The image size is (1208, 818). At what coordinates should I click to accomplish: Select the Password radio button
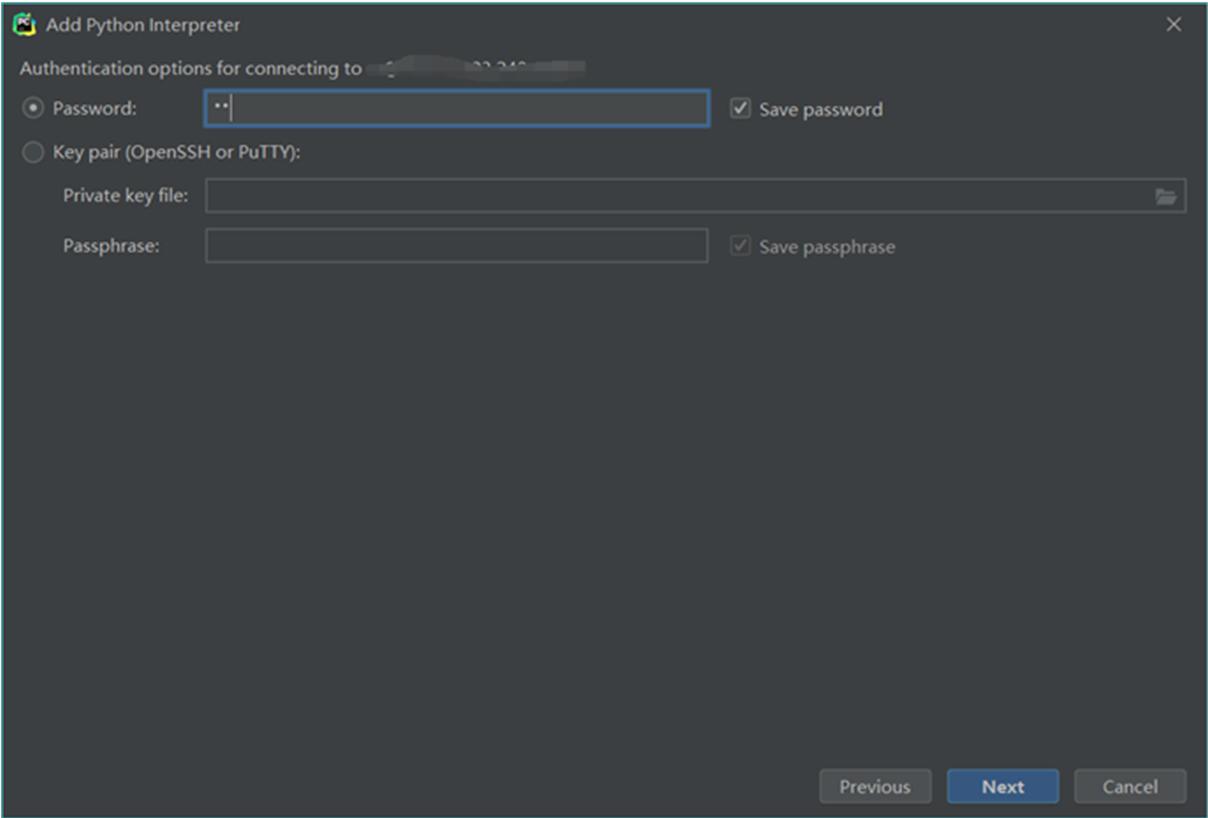coord(34,109)
